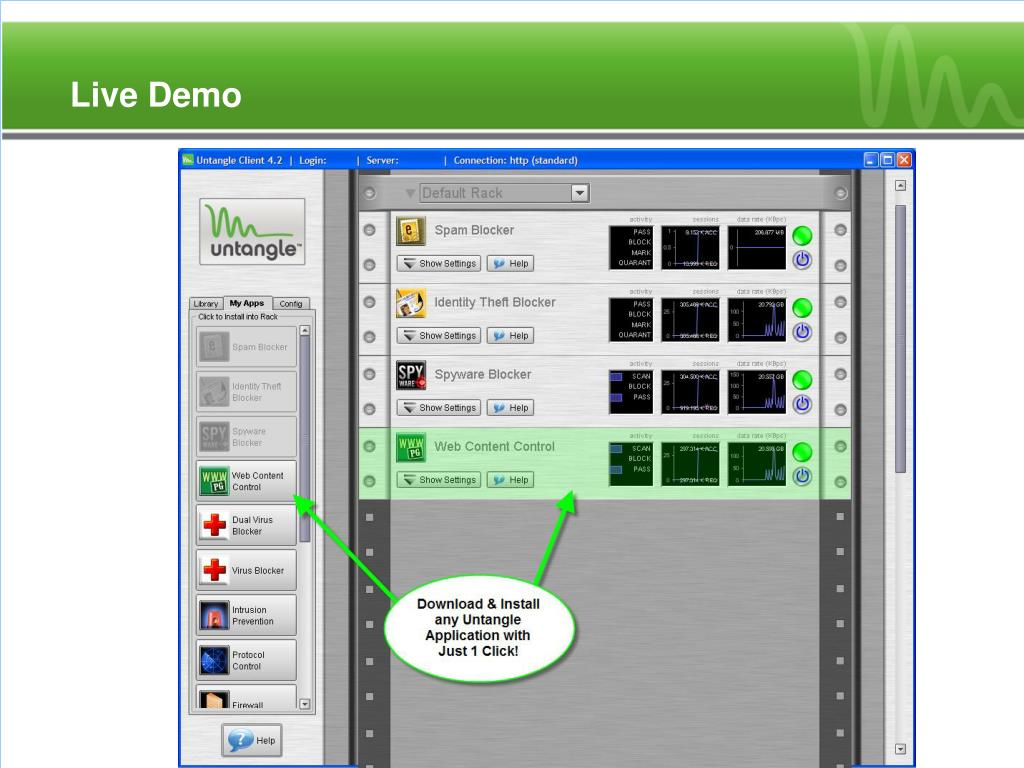
Task: Click rack area scroll down arrow
Action: pyautogui.click(x=901, y=749)
